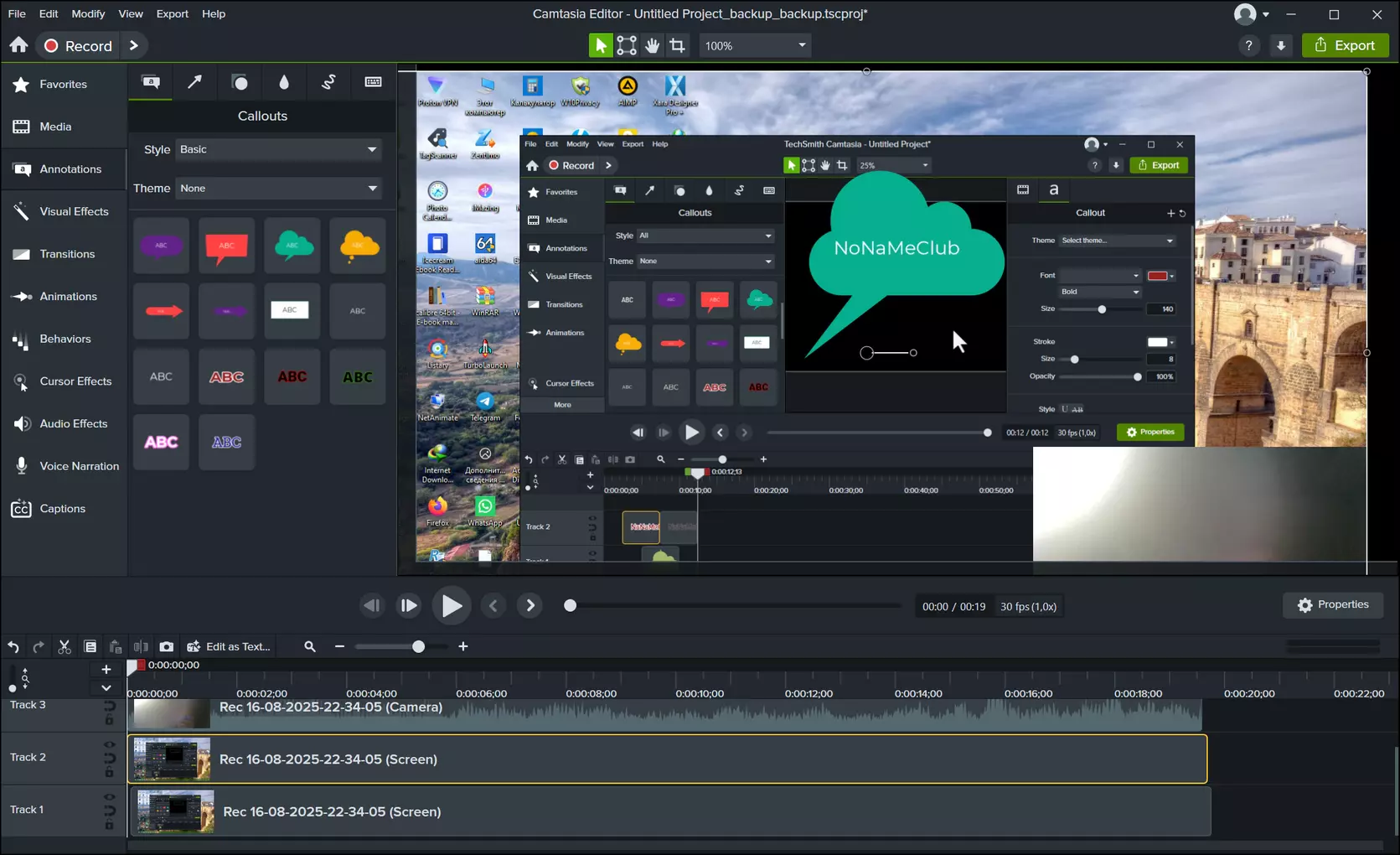Add the green cloud callout to canvas

[292, 246]
